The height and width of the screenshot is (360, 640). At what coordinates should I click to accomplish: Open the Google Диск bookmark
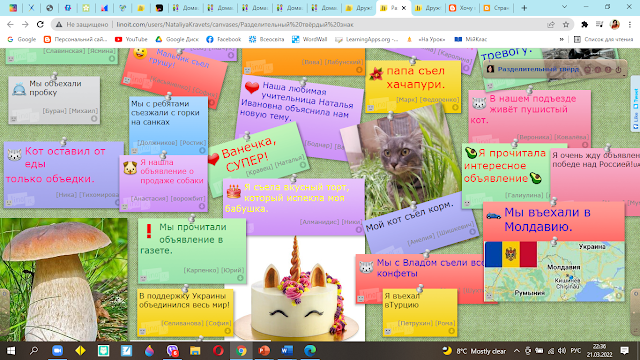click(x=177, y=39)
